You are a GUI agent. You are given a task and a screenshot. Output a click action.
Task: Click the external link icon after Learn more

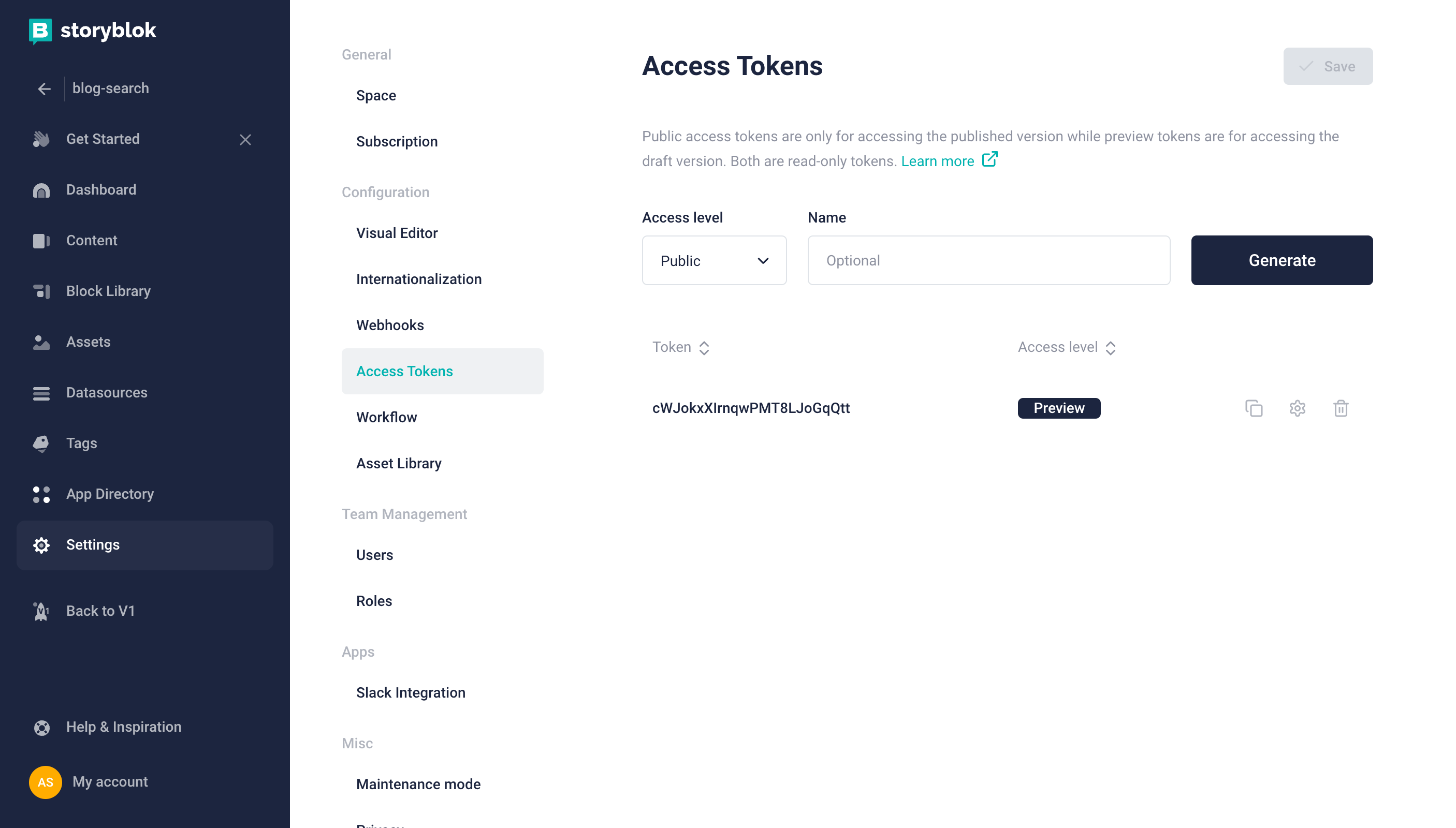989,159
